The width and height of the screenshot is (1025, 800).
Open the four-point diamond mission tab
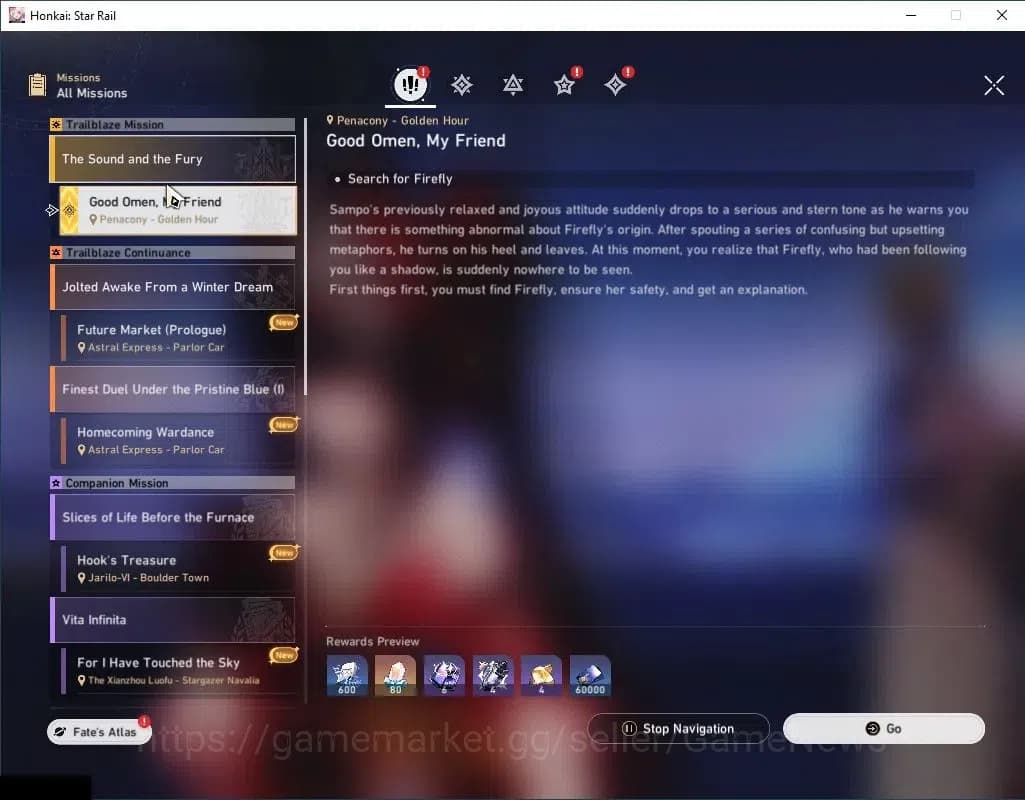pyautogui.click(x=615, y=85)
